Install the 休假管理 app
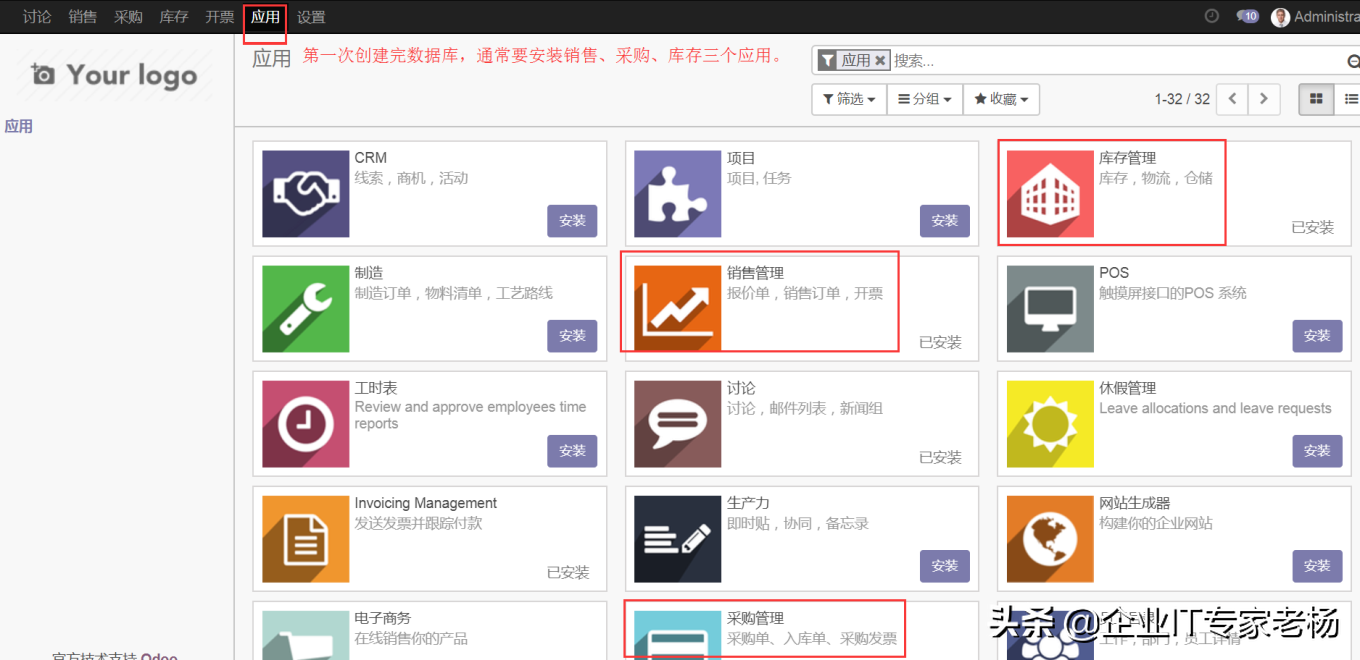Image resolution: width=1360 pixels, height=660 pixels. coord(1317,450)
